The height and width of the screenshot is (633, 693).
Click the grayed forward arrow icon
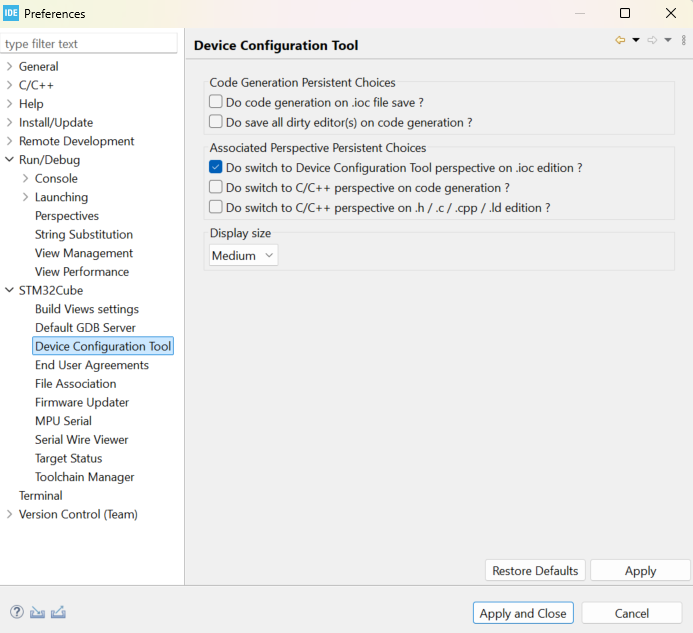click(x=652, y=40)
